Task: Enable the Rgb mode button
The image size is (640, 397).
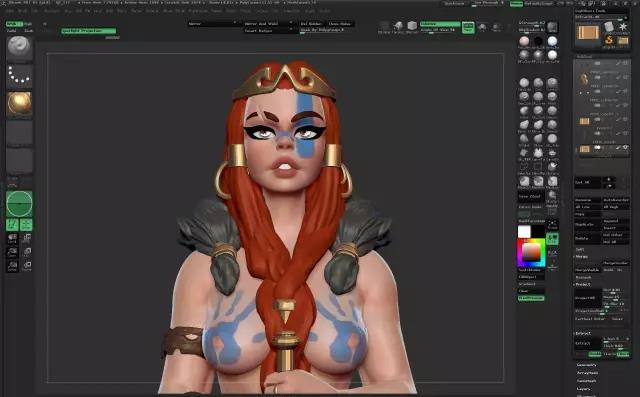Action: coord(28,24)
